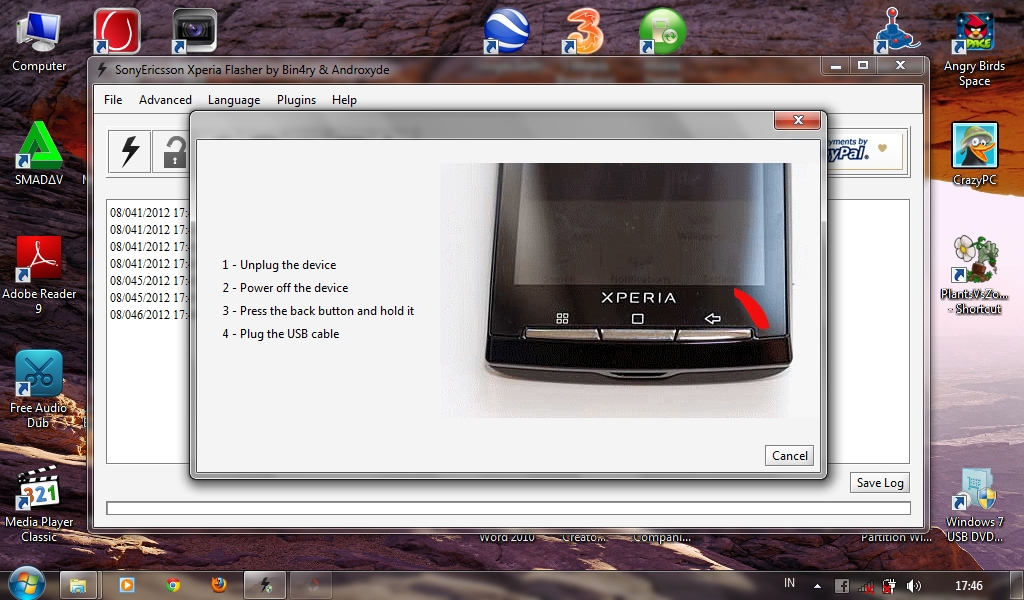
Task: Open the Help menu
Action: (344, 100)
